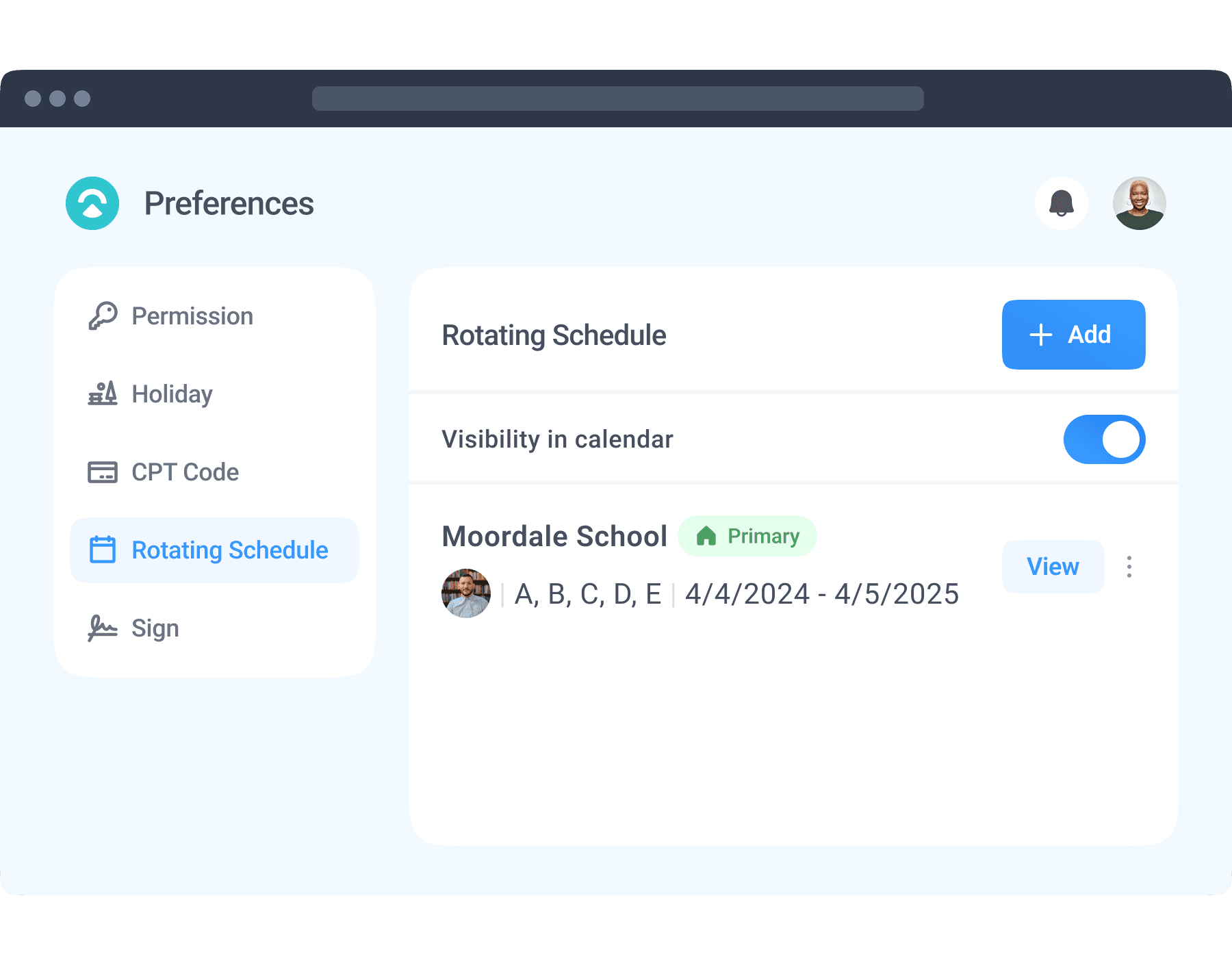Click the teal app logo
The image size is (1232, 963).
point(92,203)
